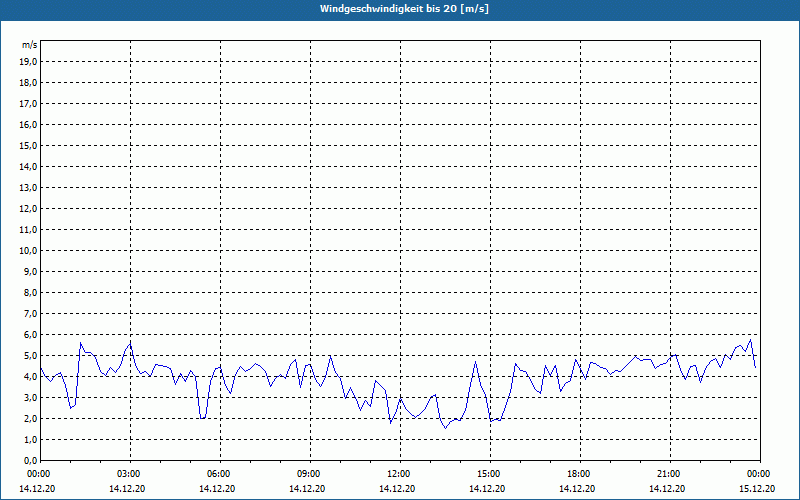Click the "16,0" y-axis value

pyautogui.click(x=28, y=124)
